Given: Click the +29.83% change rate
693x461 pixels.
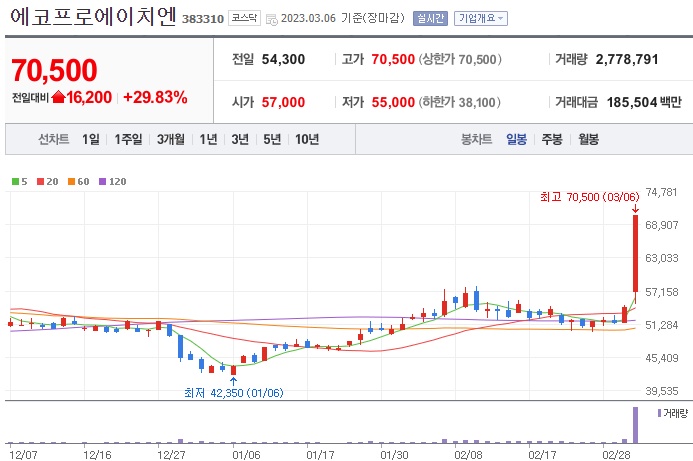Looking at the screenshot, I should (155, 97).
